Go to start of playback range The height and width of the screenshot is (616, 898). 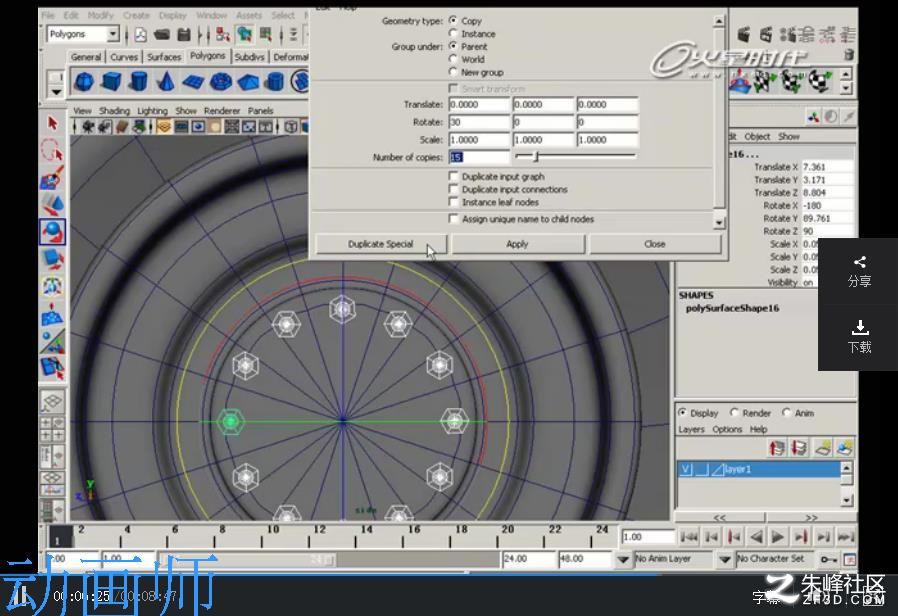pos(688,537)
